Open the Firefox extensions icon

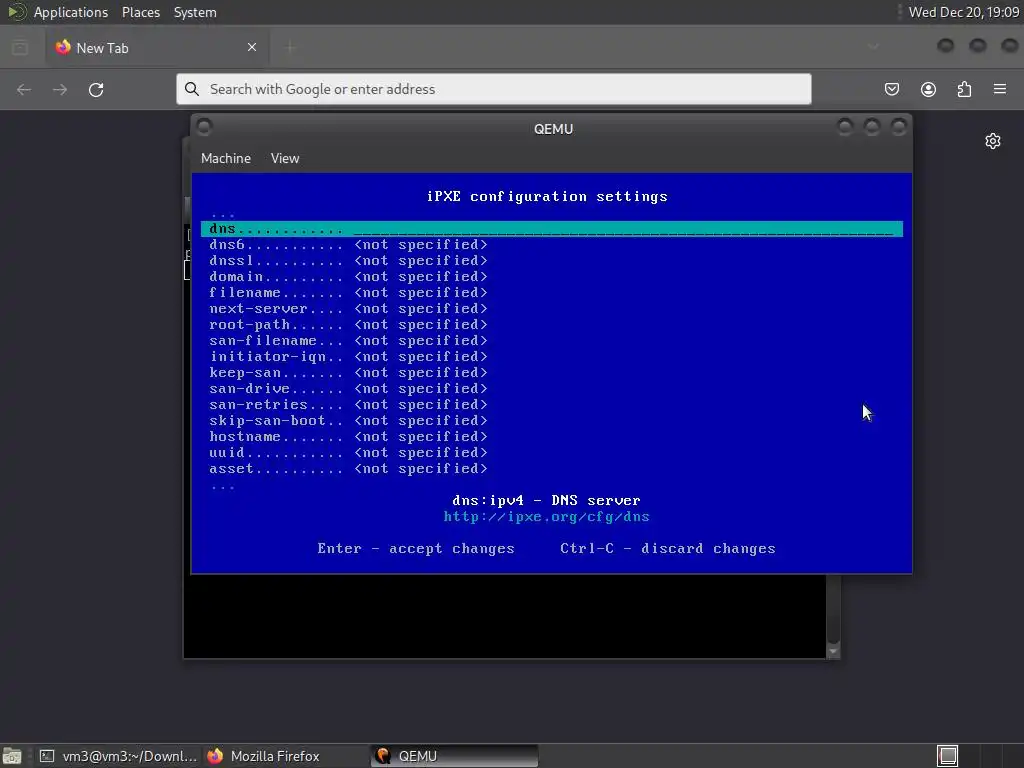(x=964, y=89)
